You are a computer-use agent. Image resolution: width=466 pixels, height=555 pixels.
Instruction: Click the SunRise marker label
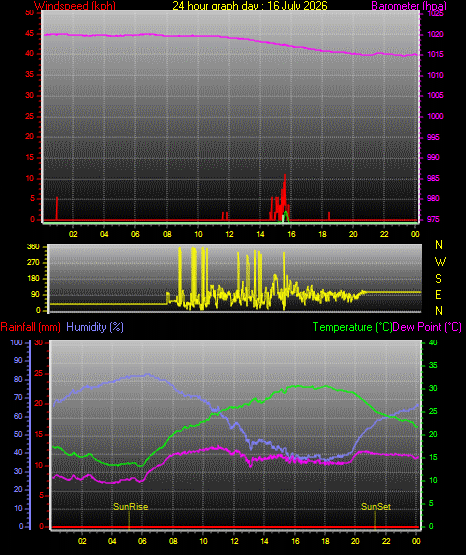pyautogui.click(x=131, y=507)
